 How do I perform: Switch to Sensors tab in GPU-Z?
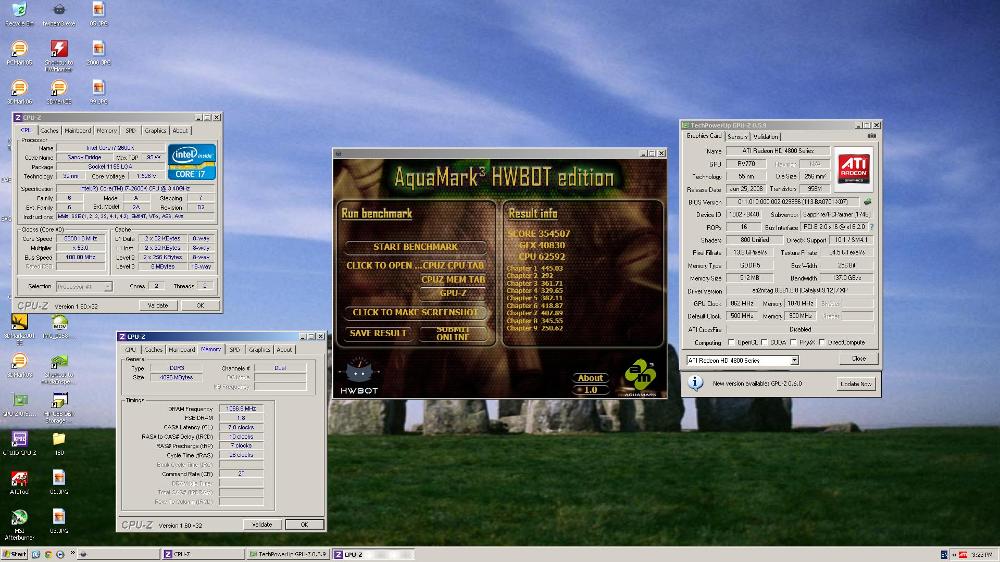(x=737, y=137)
